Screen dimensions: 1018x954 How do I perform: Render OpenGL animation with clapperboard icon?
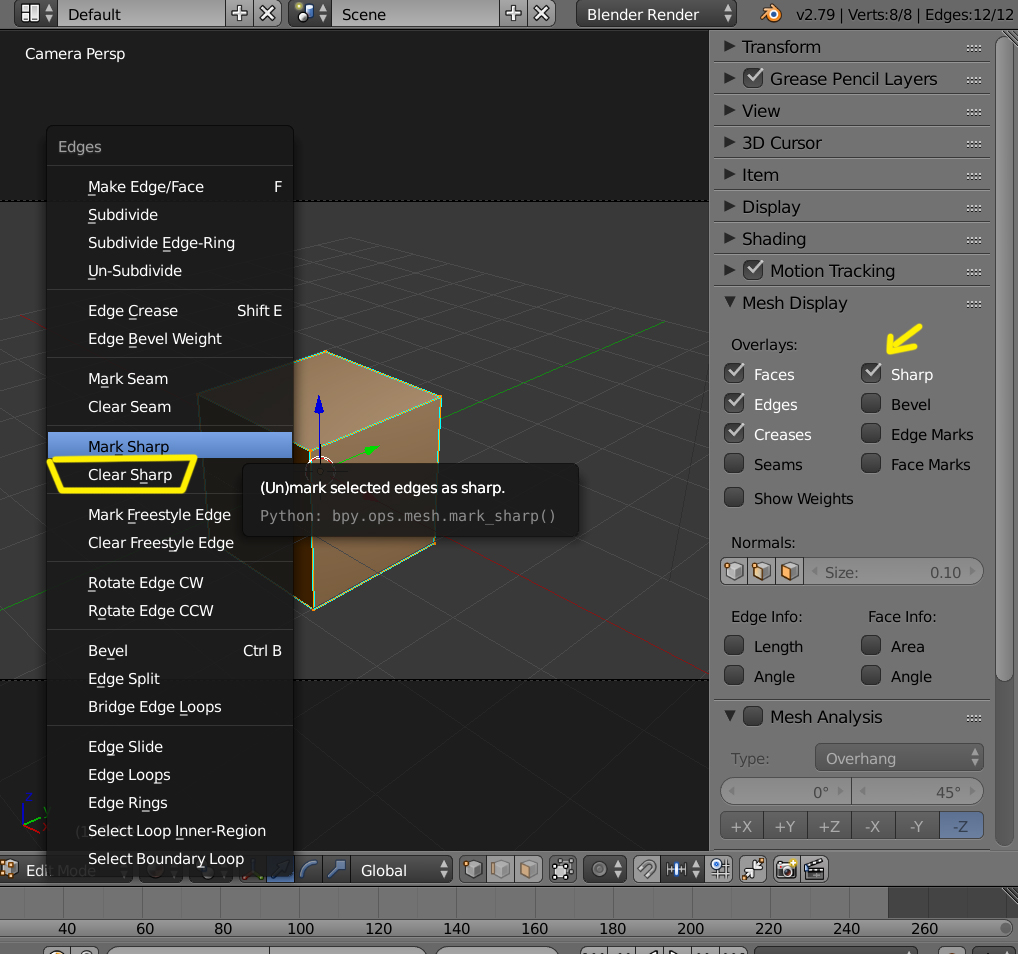(x=814, y=870)
